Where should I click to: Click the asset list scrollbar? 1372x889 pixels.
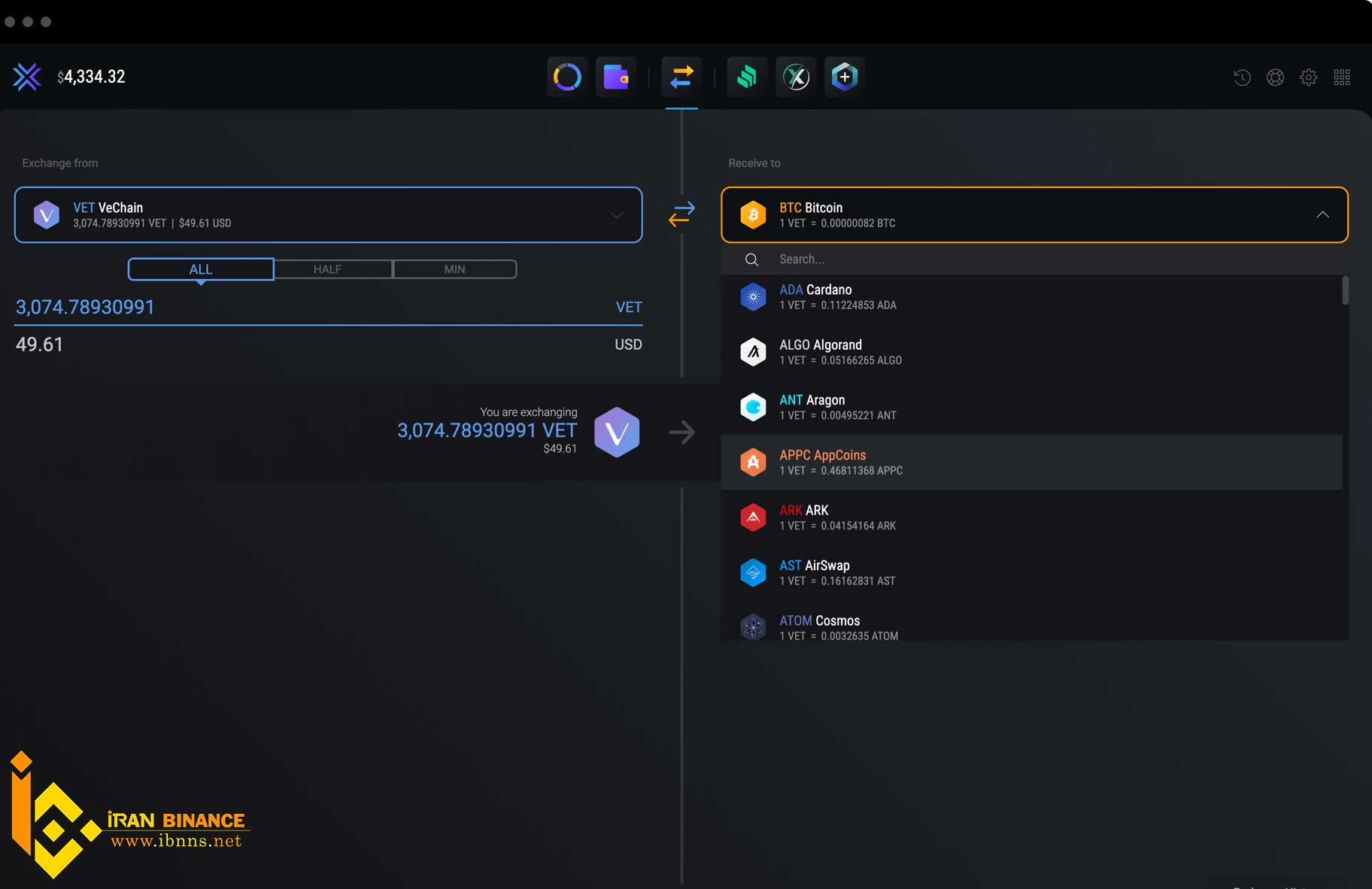tap(1345, 290)
